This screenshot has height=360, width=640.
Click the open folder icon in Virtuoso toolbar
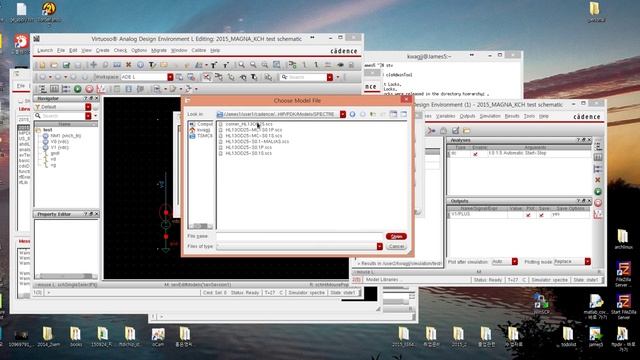click(54, 65)
